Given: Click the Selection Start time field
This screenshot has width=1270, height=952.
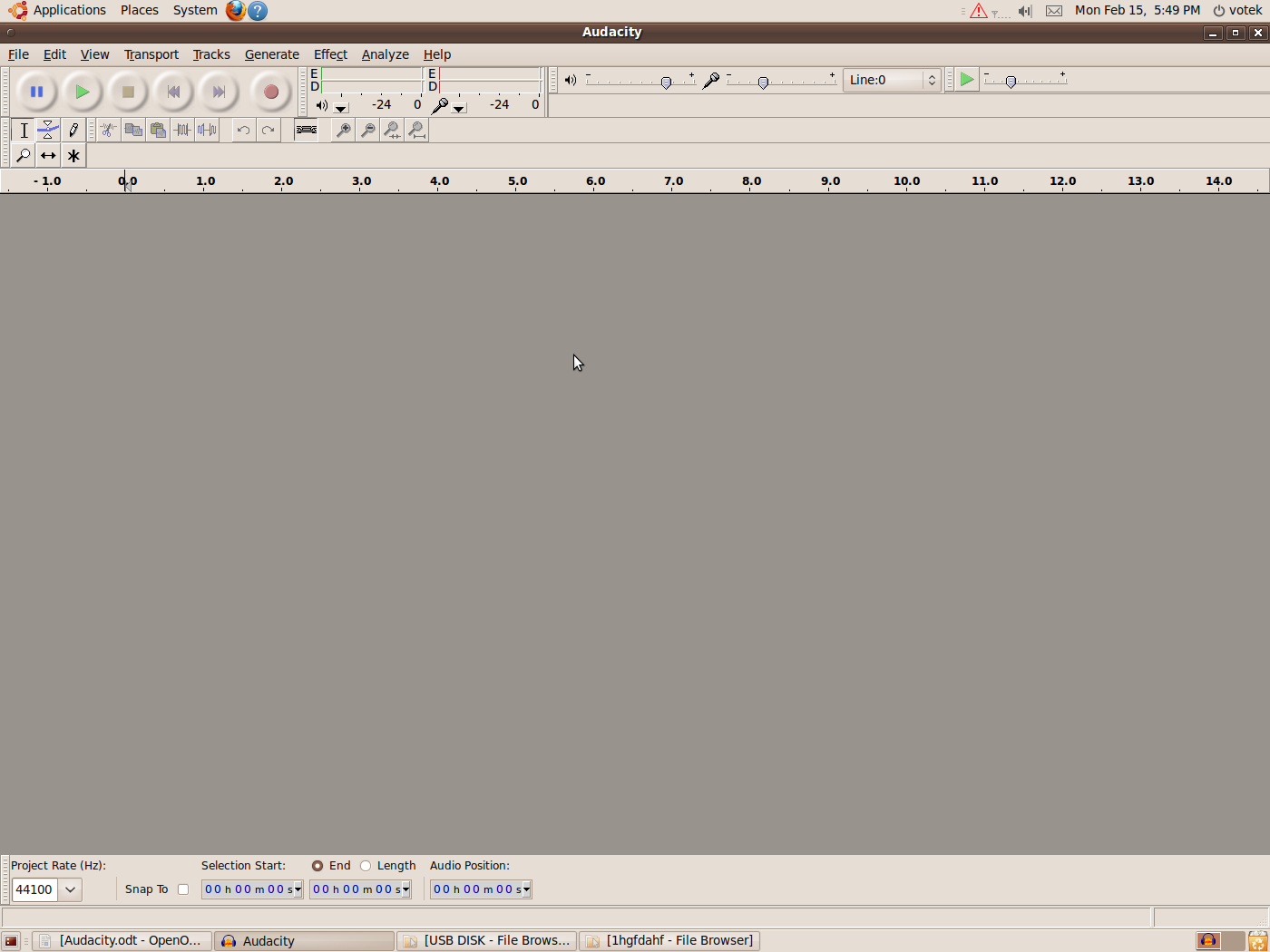Looking at the screenshot, I should pyautogui.click(x=248, y=889).
